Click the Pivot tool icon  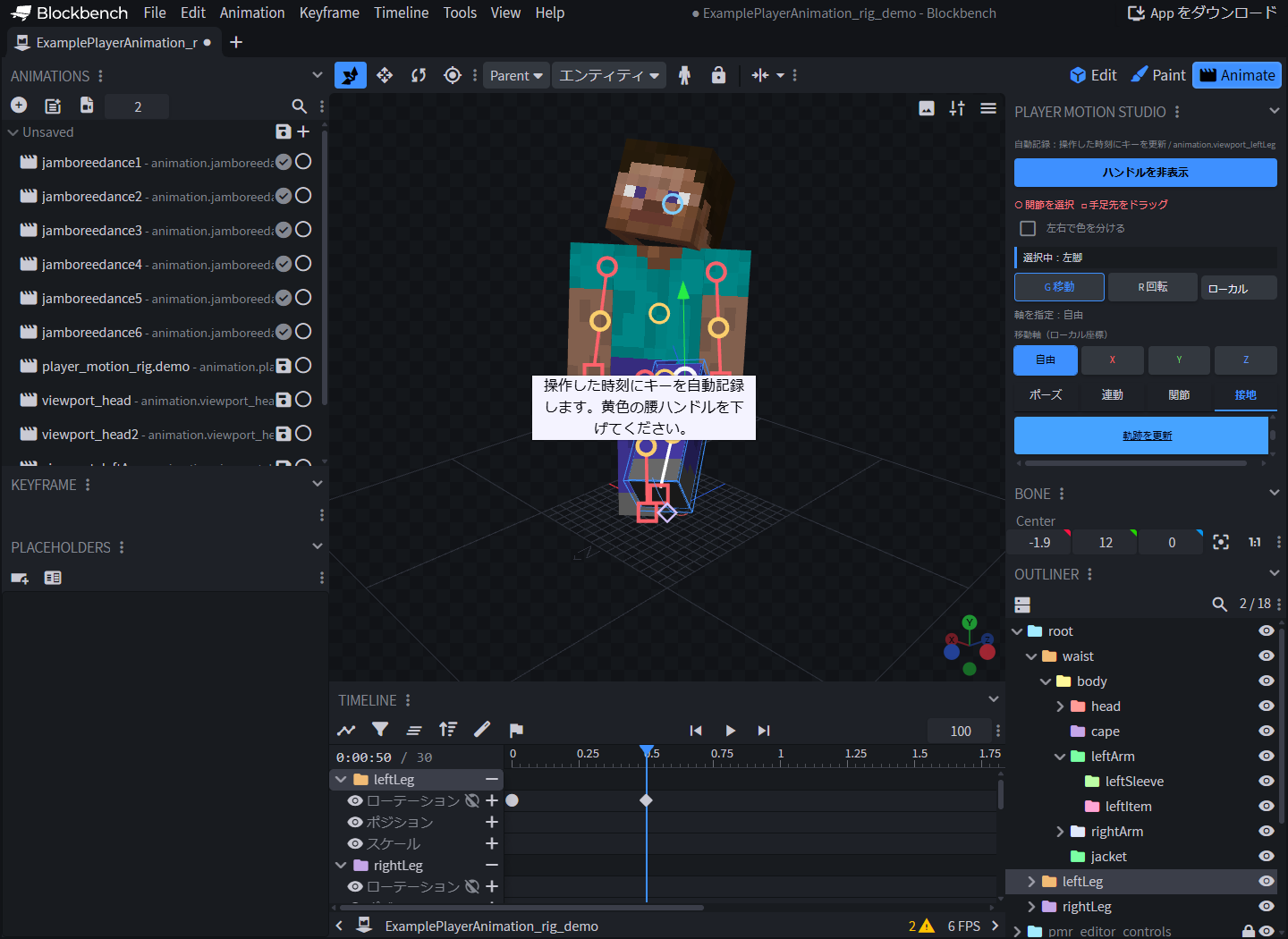tap(453, 75)
